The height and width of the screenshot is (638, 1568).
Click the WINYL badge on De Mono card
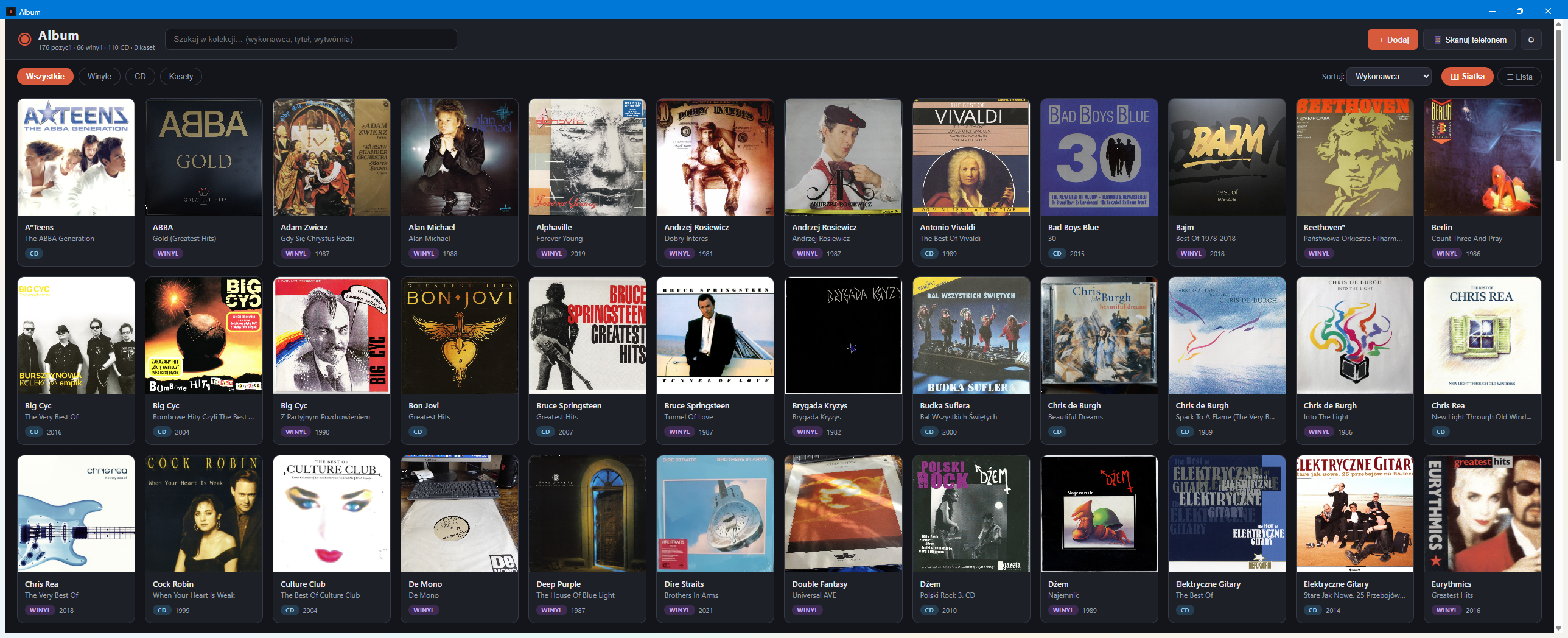(424, 611)
